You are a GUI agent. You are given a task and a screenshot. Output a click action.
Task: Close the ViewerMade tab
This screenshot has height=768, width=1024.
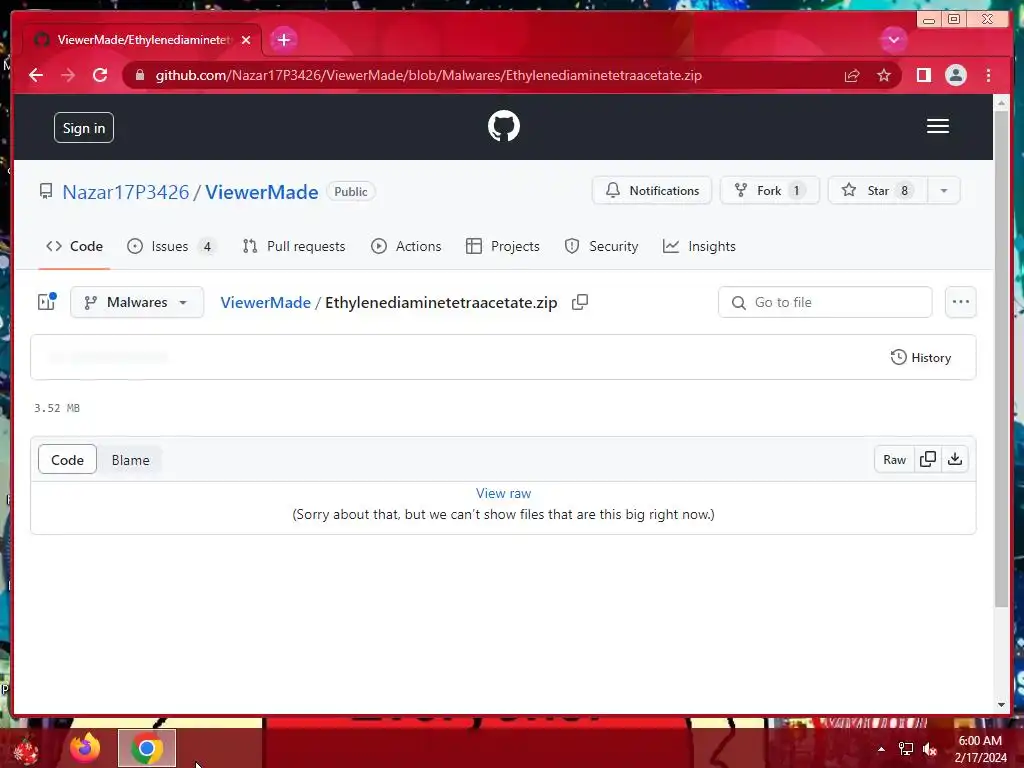[246, 40]
